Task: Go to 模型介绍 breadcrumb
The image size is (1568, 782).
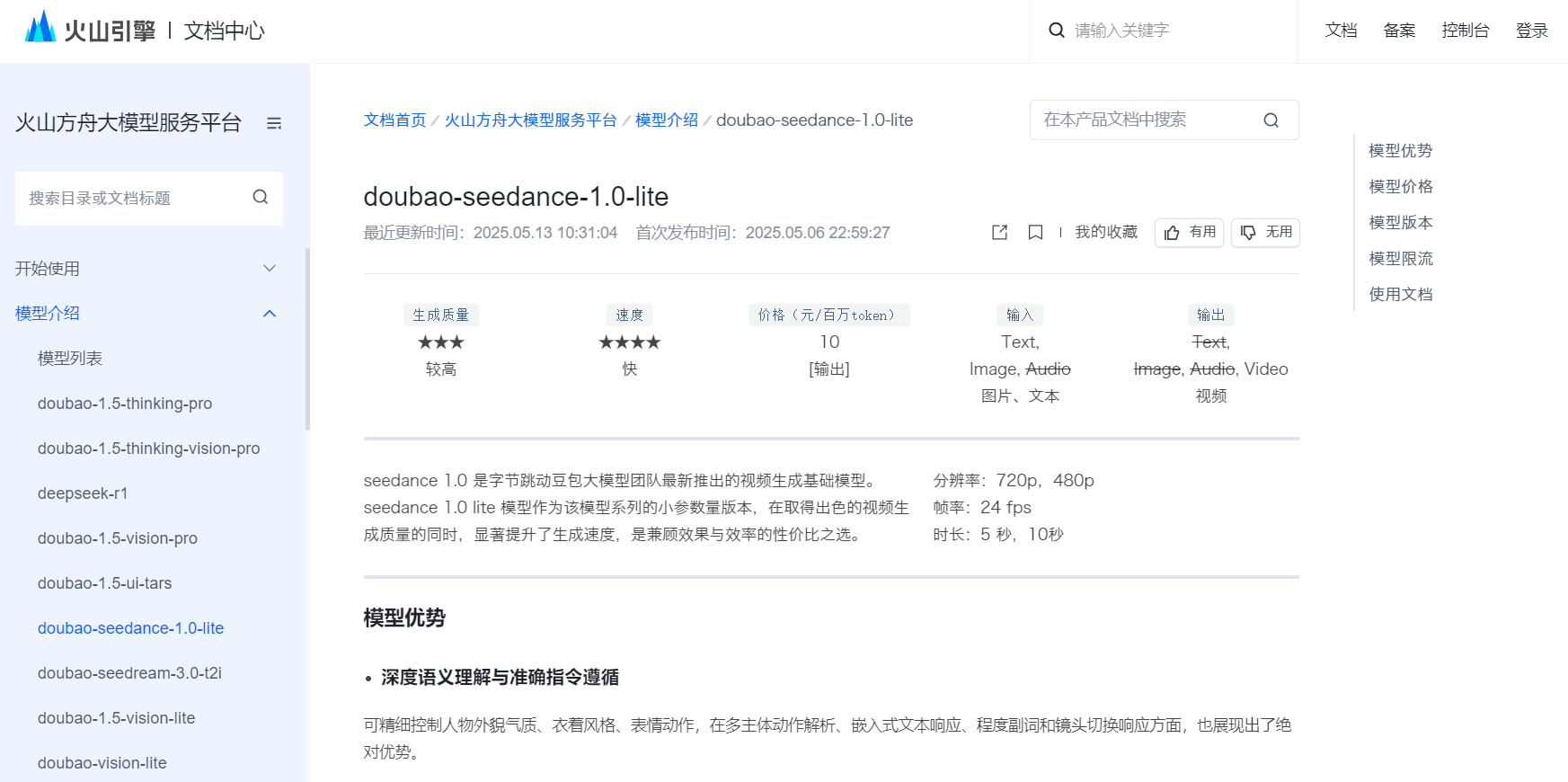Action: [x=666, y=120]
